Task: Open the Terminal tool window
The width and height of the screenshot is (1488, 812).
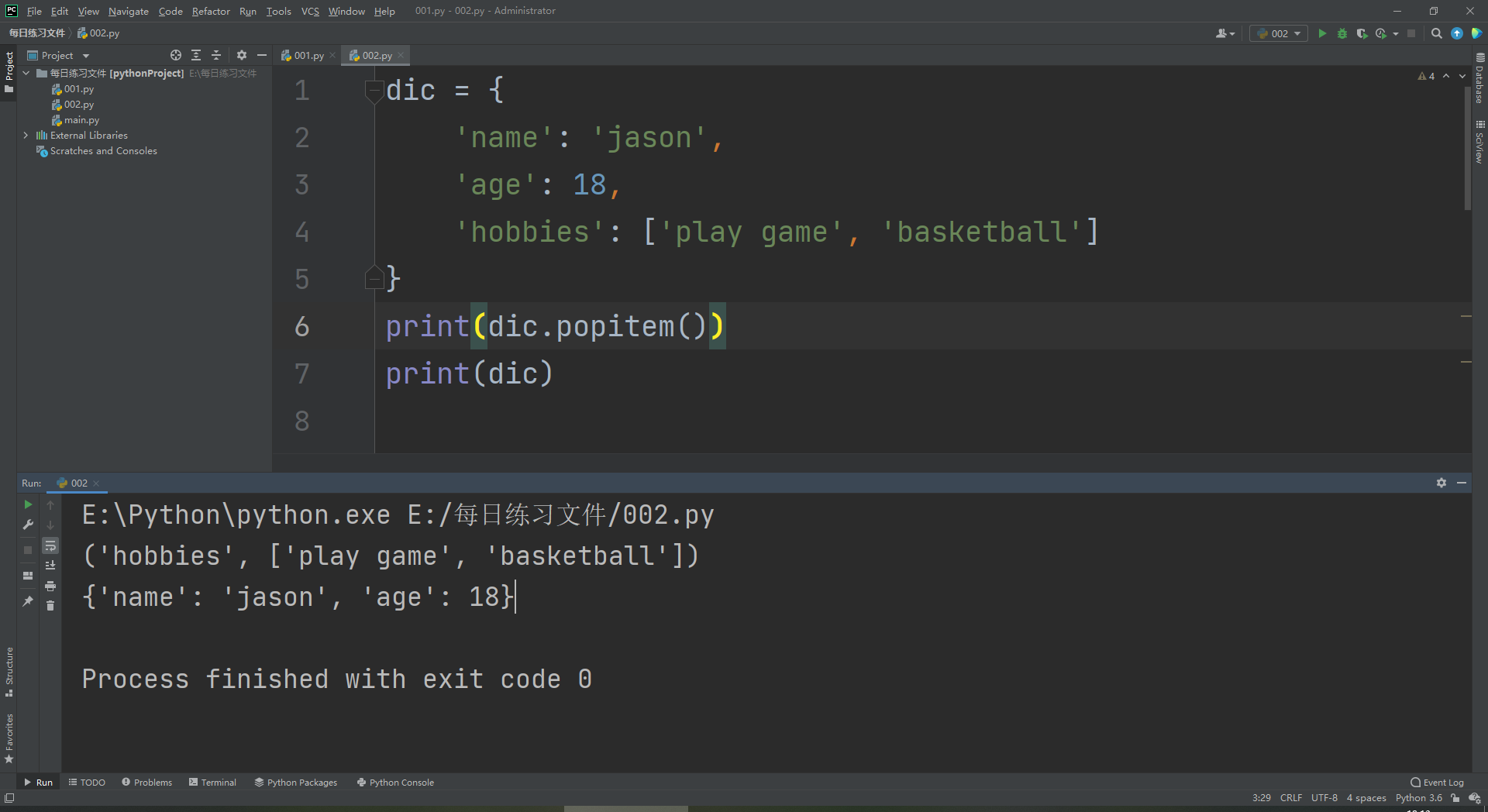Action: pyautogui.click(x=212, y=783)
